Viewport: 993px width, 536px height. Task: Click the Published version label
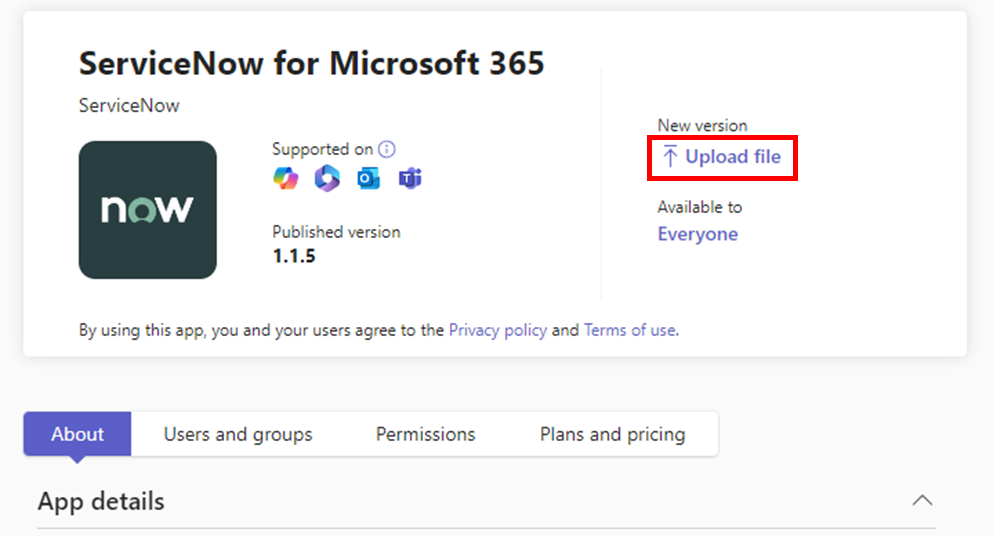[336, 232]
